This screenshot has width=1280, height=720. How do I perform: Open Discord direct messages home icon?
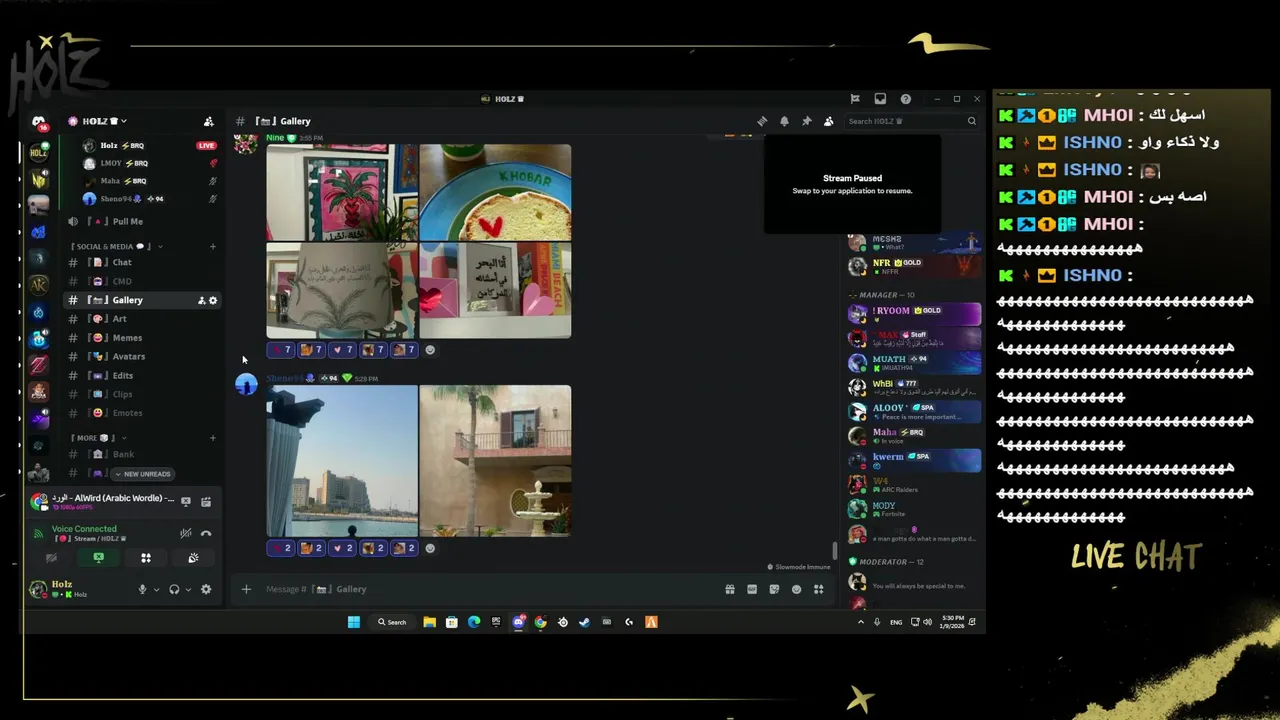pos(38,122)
